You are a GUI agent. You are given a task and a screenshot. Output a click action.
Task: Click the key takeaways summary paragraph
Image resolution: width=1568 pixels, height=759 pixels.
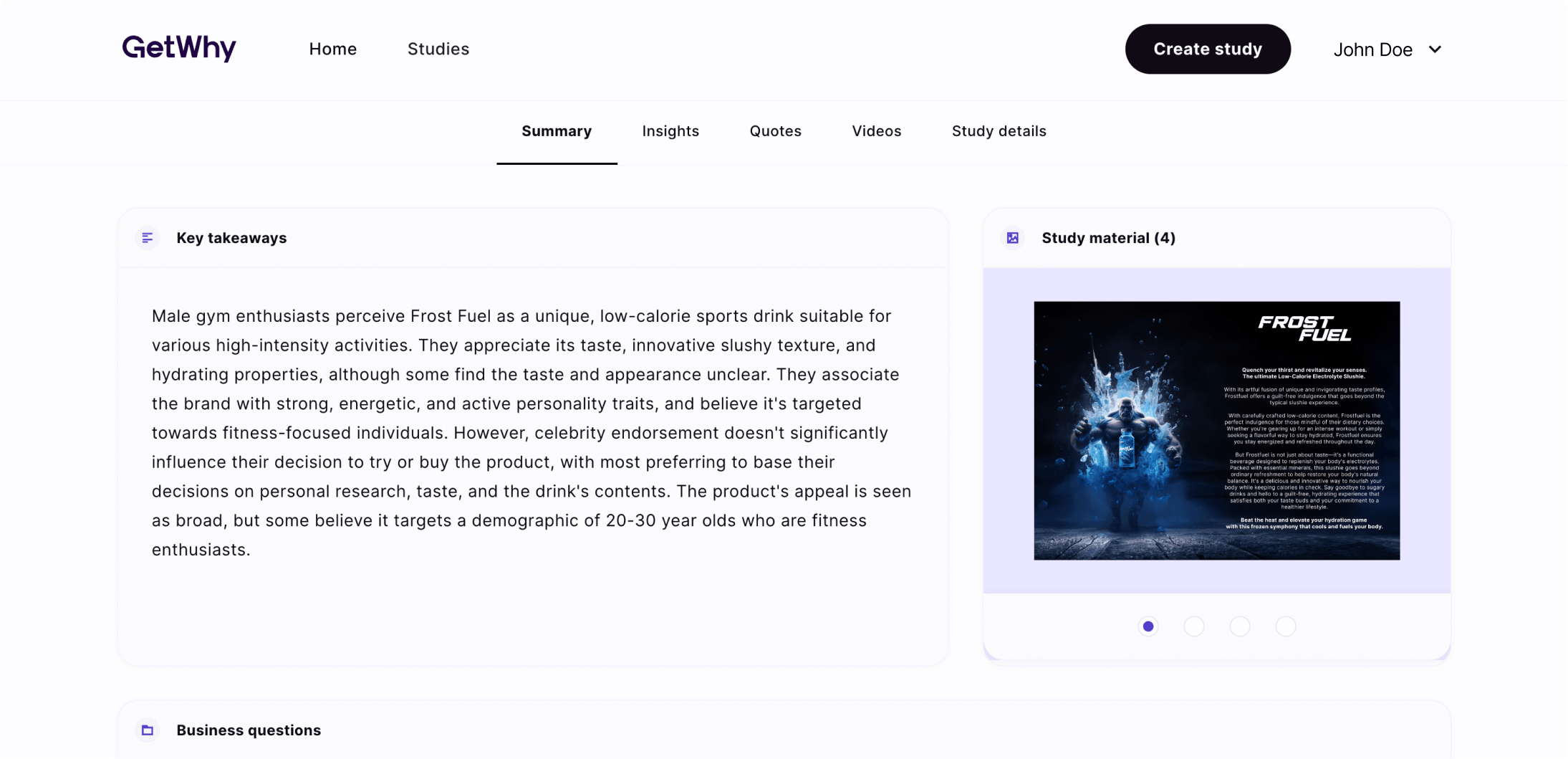pos(532,433)
